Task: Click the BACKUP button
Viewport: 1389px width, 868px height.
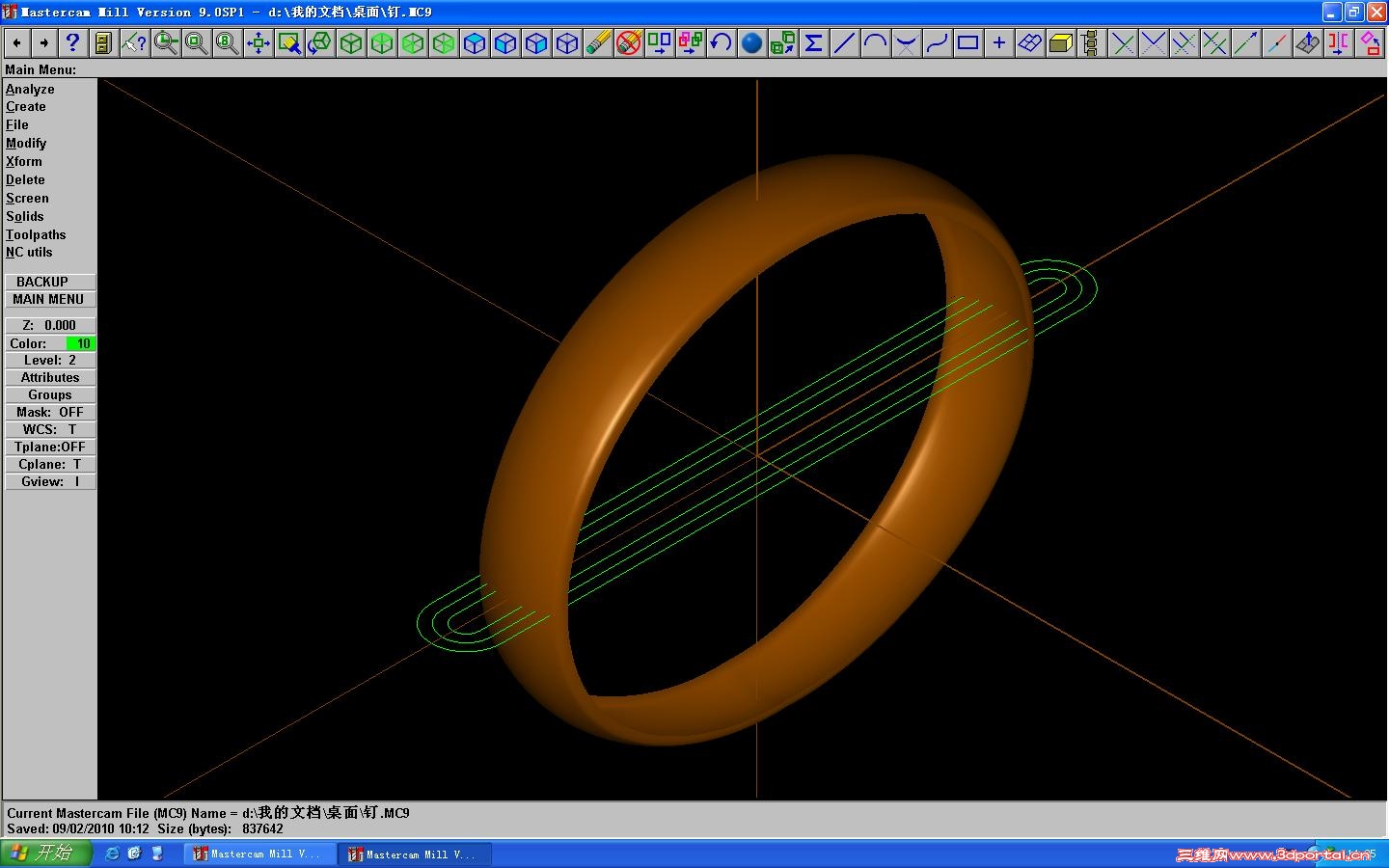Action: click(x=50, y=282)
